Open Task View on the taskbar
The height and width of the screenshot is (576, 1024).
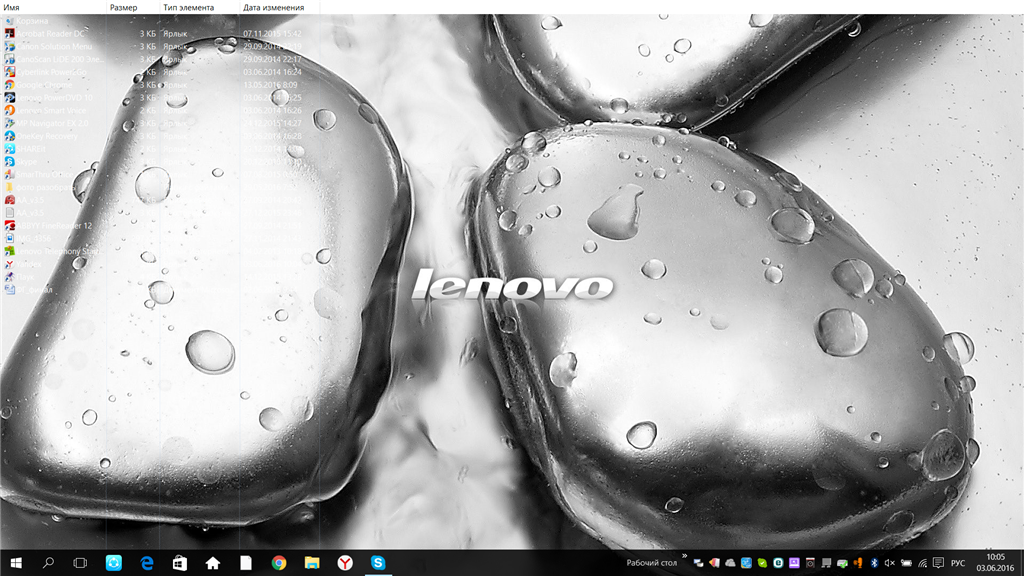pos(80,563)
